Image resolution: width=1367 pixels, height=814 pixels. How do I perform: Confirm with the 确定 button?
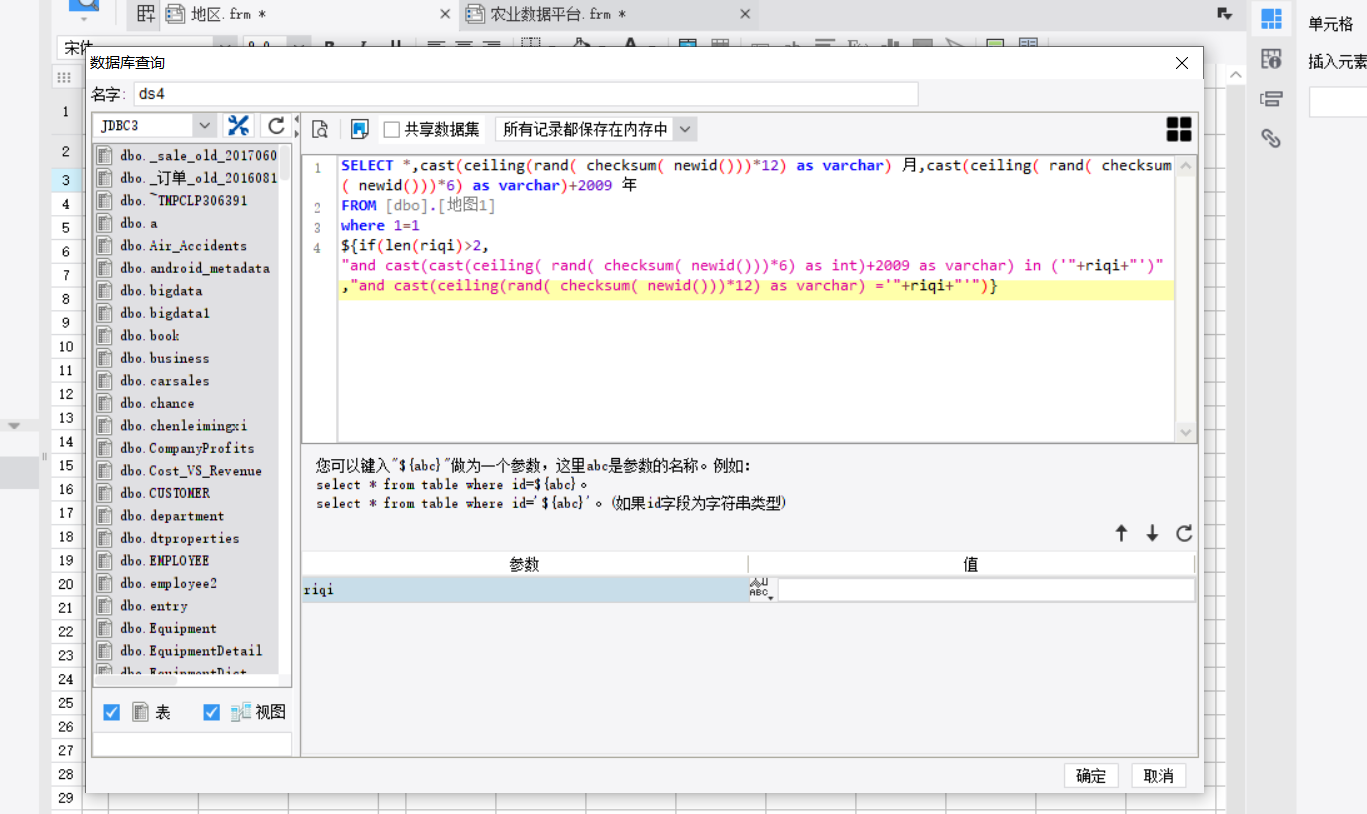coord(1091,776)
